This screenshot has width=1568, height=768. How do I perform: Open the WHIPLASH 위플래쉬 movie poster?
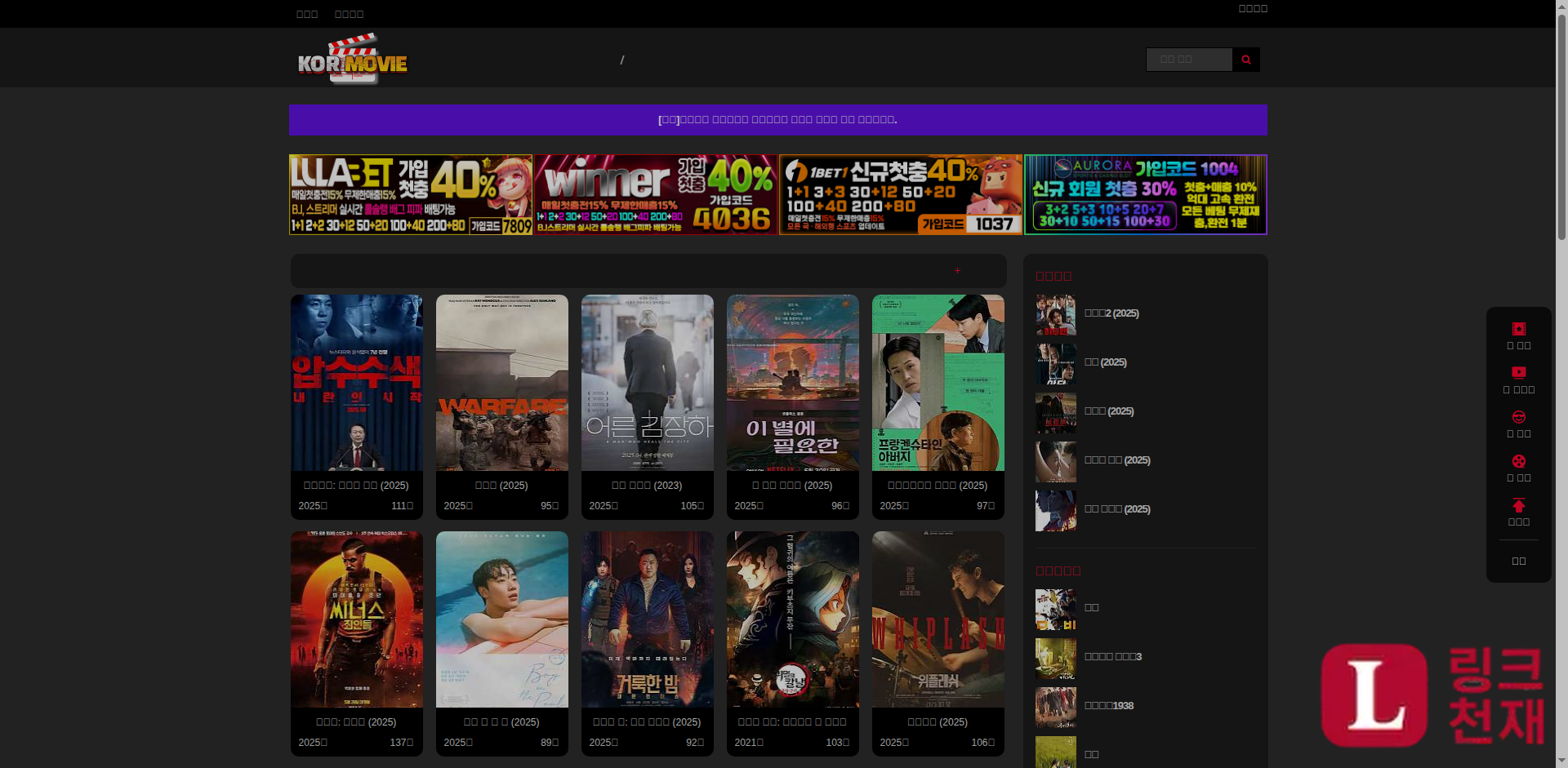click(x=938, y=619)
